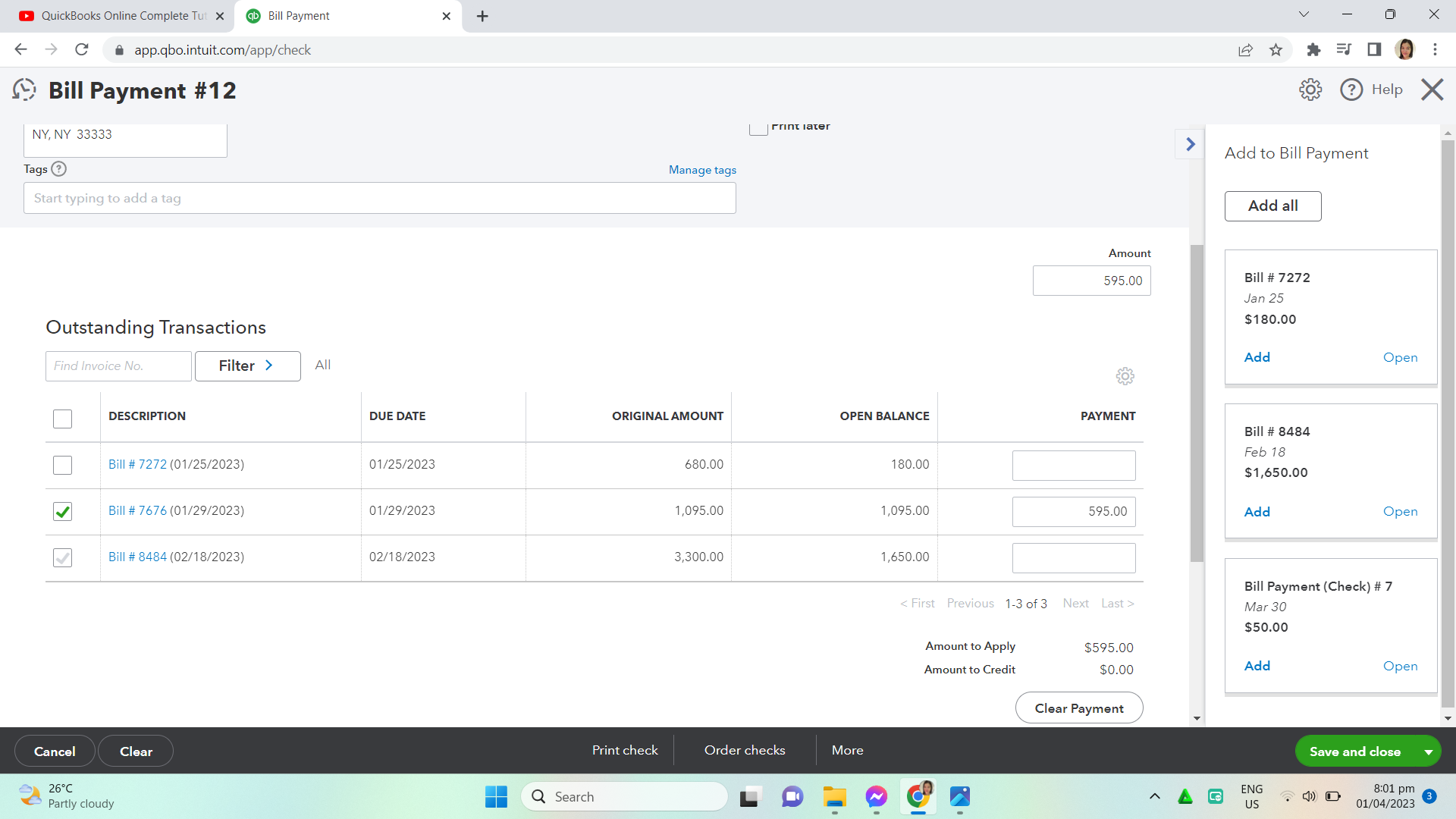This screenshot has width=1456, height=819.
Task: Focus the Find Invoice No. field
Action: 118,366
